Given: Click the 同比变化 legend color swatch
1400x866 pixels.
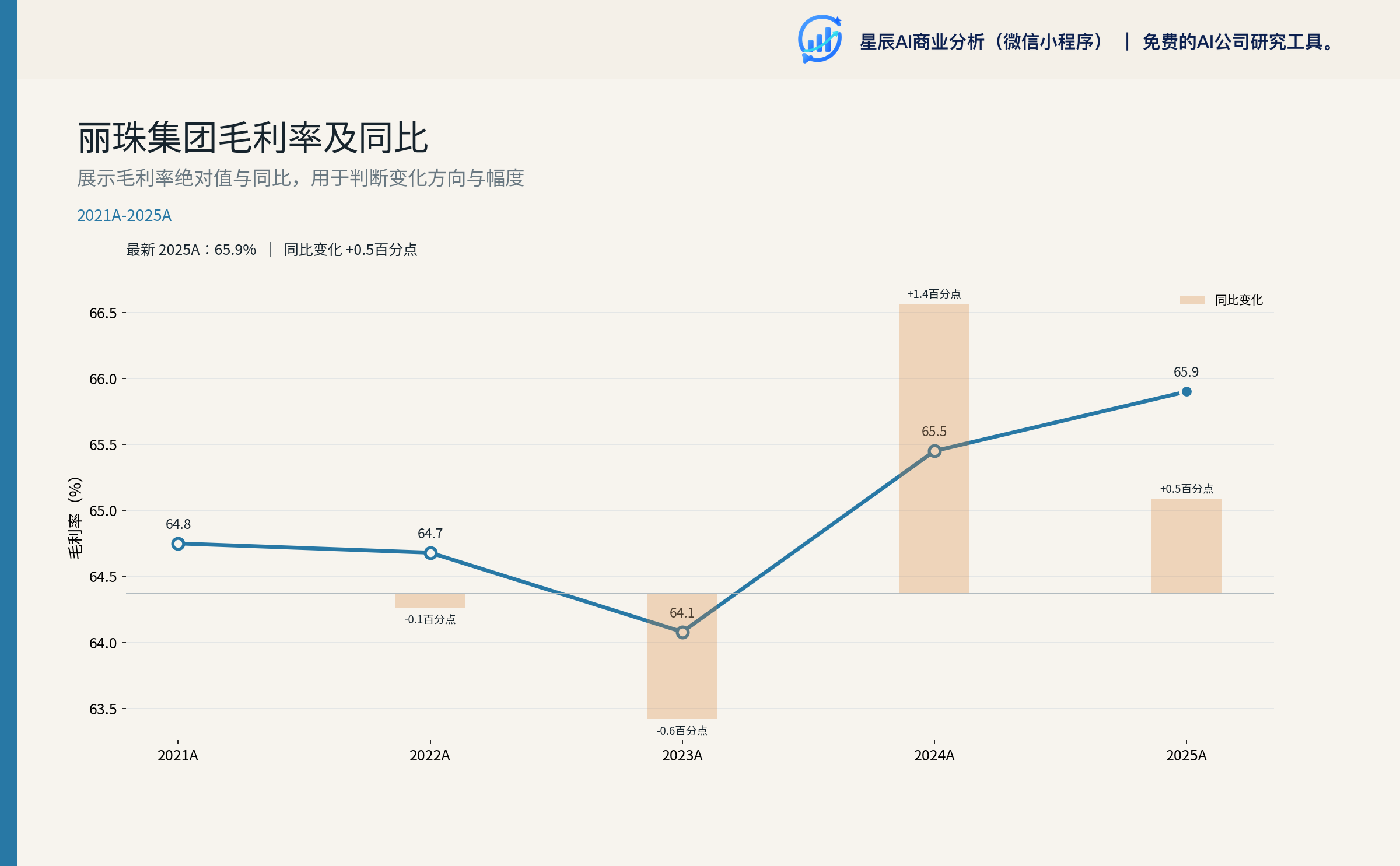Looking at the screenshot, I should pyautogui.click(x=1192, y=300).
